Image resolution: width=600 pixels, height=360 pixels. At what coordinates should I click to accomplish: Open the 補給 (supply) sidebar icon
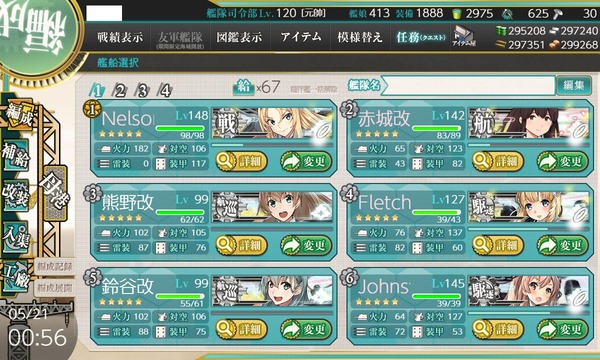click(16, 155)
